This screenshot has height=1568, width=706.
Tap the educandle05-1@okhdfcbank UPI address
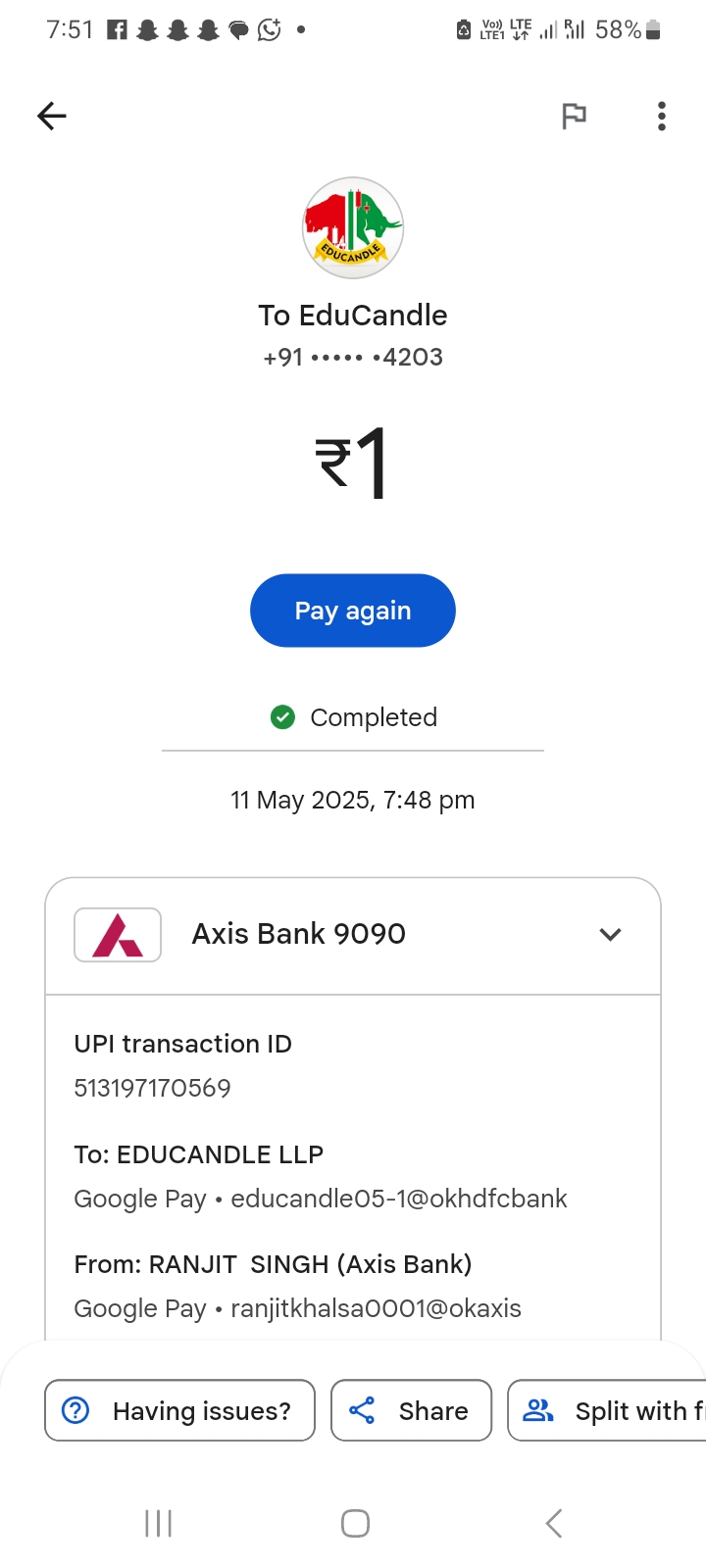[x=398, y=1199]
